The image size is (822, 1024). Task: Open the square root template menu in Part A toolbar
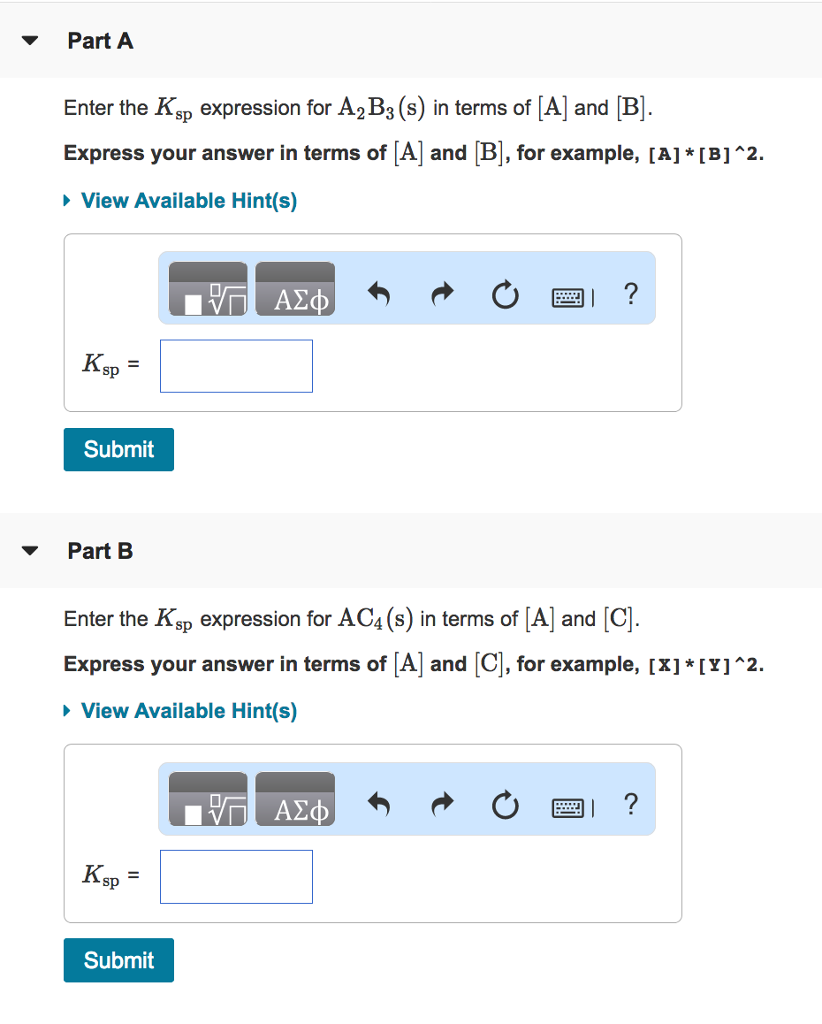207,289
